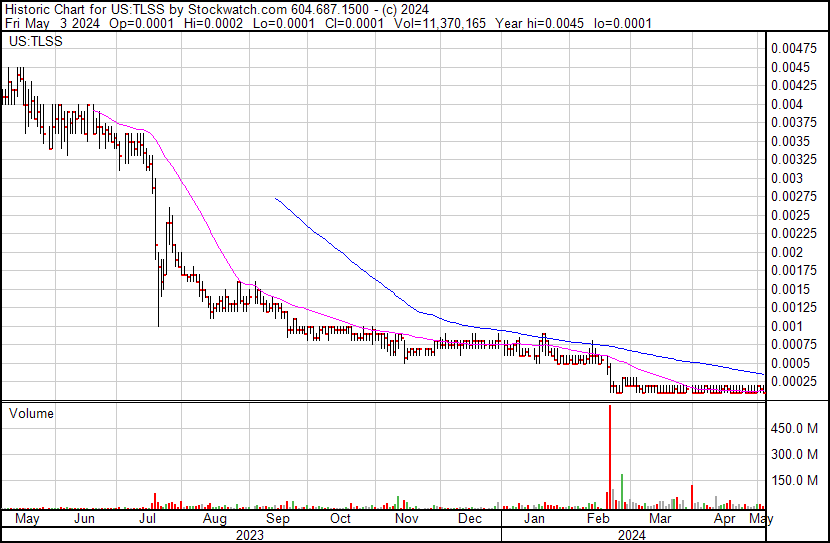Screen dimensions: 830x543
Task: Click the start of the blue moving average line
Action: (276, 199)
